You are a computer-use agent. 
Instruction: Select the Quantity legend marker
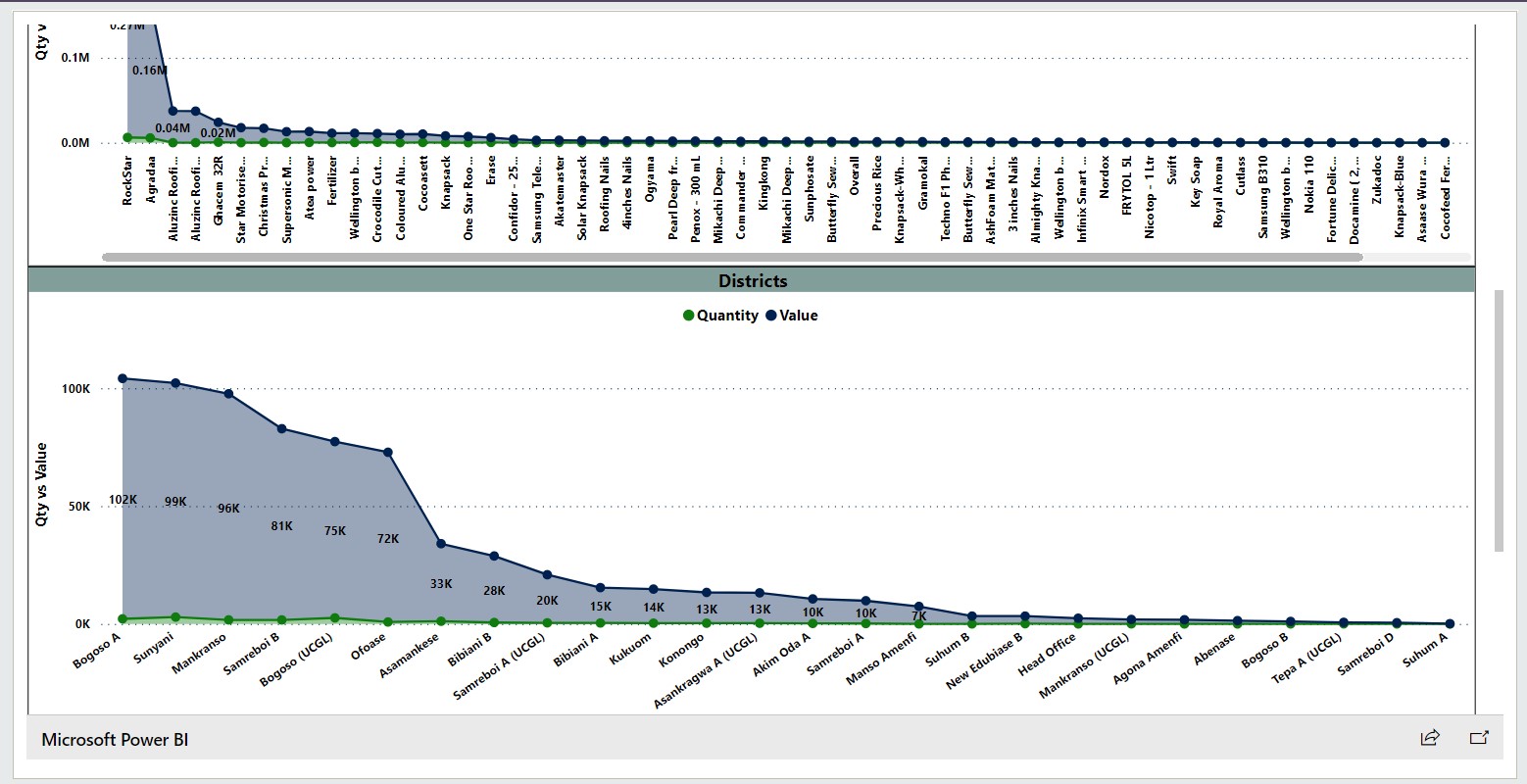pos(689,316)
